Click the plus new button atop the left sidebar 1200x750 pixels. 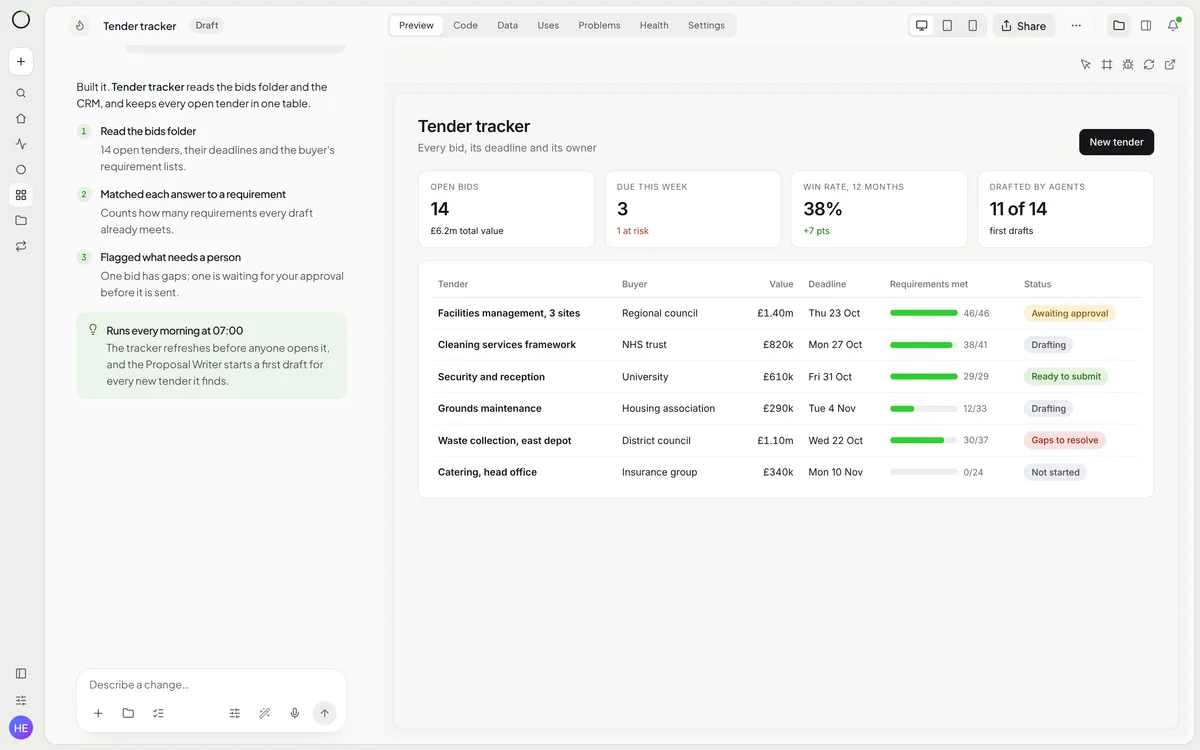pyautogui.click(x=21, y=61)
